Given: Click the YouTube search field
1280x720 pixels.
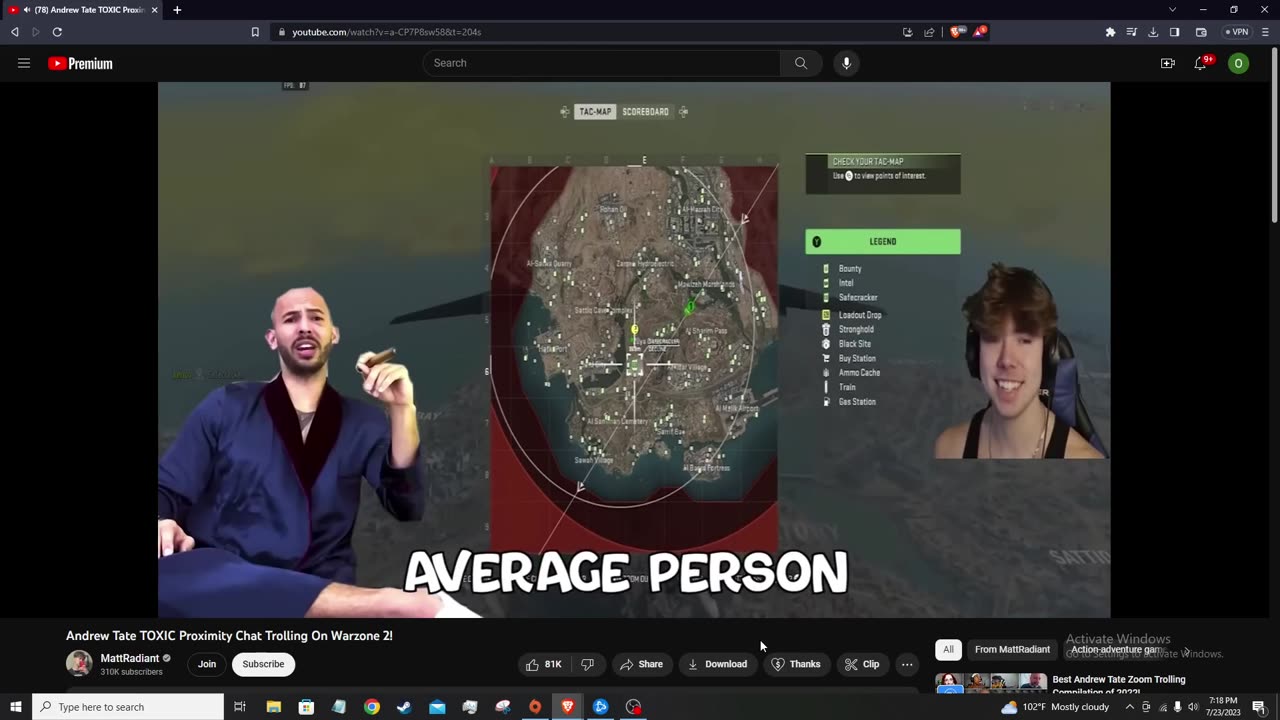Looking at the screenshot, I should (602, 63).
